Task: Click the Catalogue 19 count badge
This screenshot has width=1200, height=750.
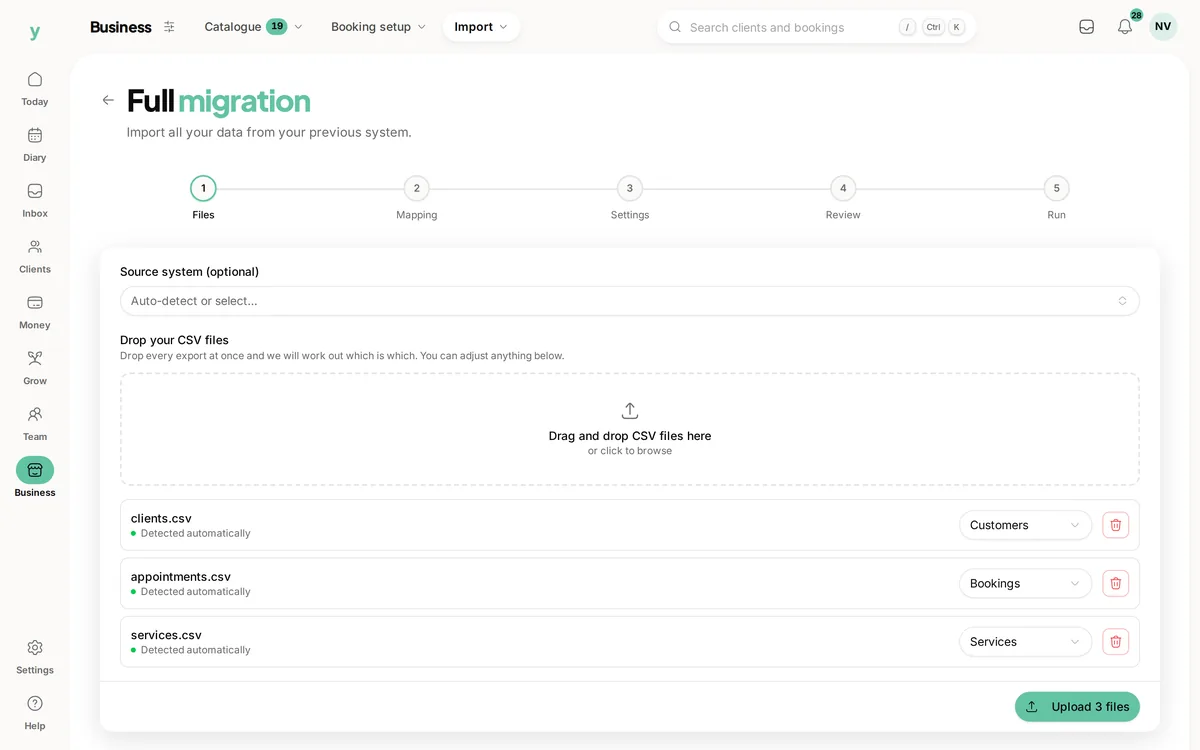Action: click(277, 26)
